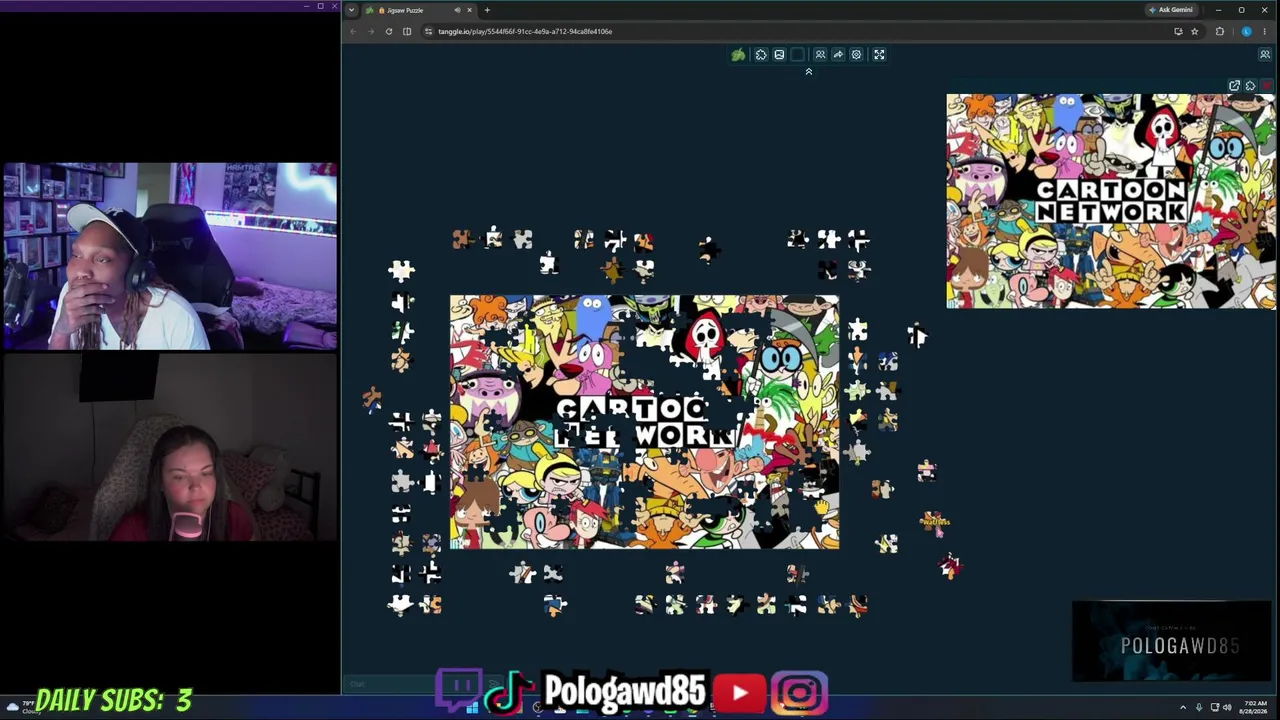1280x720 pixels.
Task: Click the Ask Gemini button
Action: [x=1171, y=10]
